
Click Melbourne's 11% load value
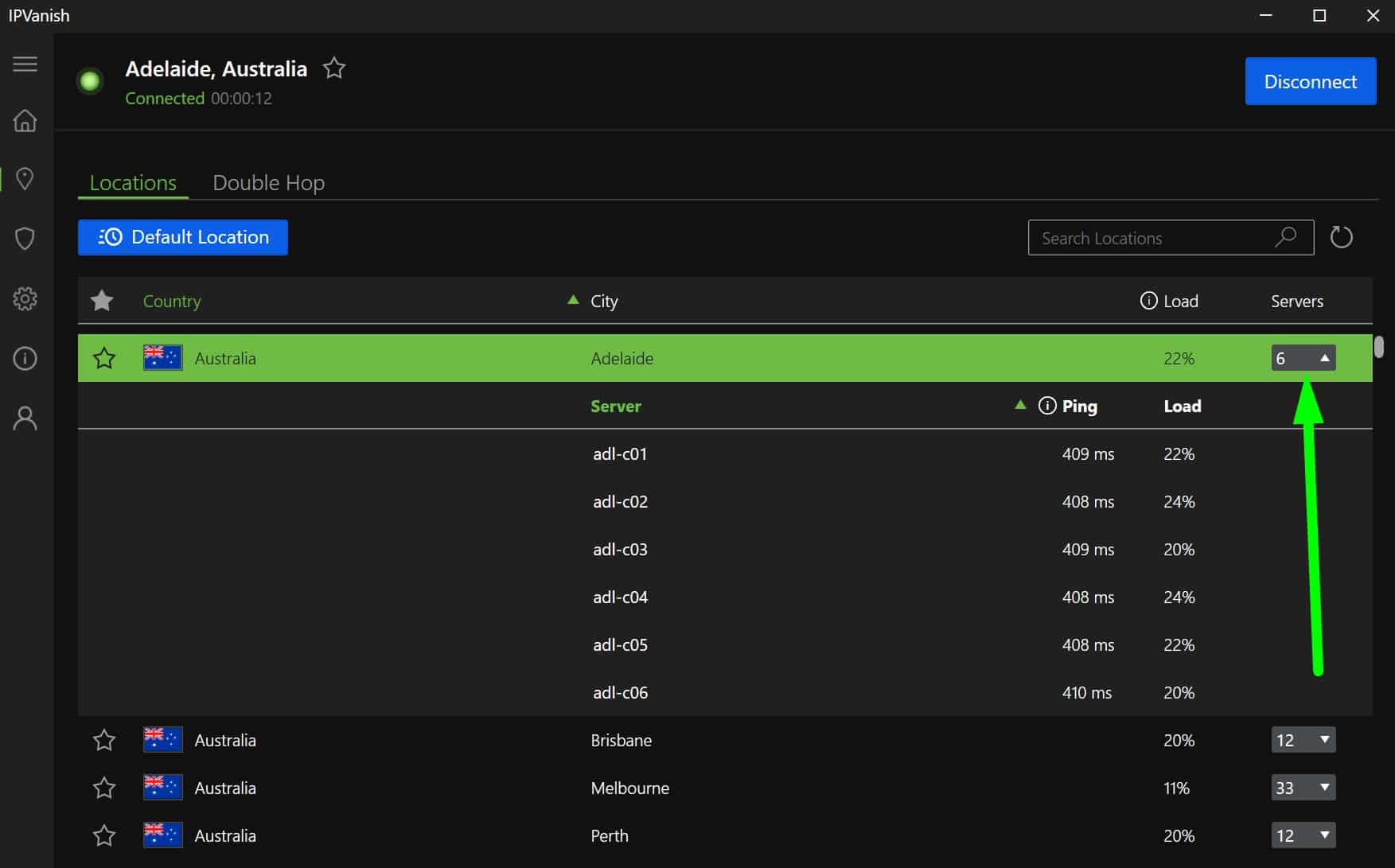click(1176, 788)
